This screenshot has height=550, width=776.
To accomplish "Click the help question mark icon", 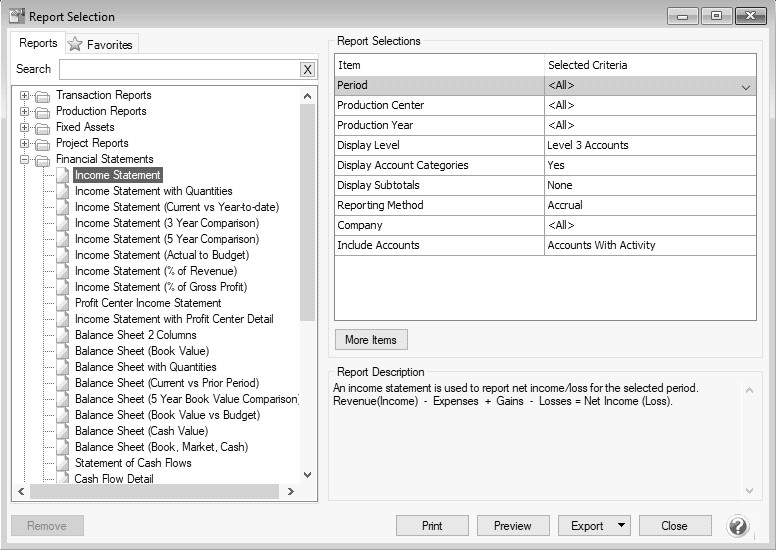I will [x=738, y=526].
